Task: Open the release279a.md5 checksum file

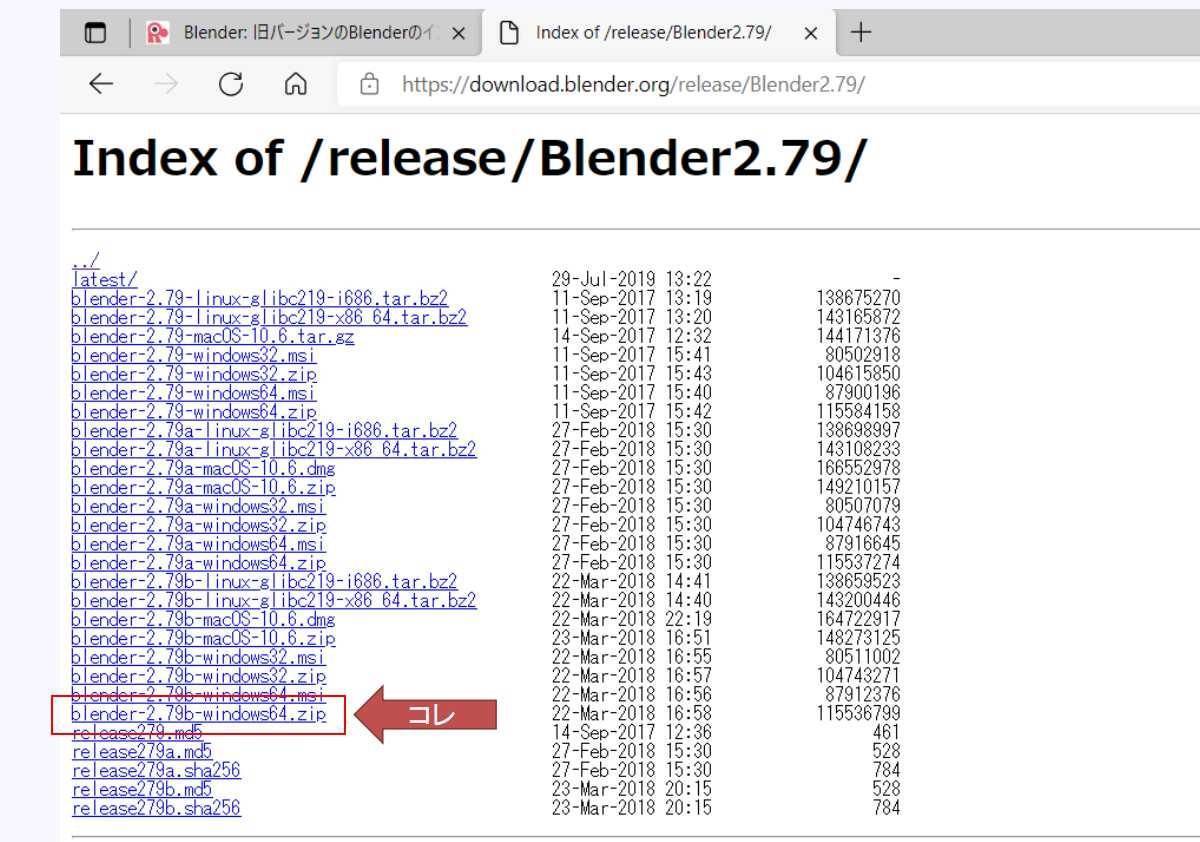Action: (x=142, y=752)
